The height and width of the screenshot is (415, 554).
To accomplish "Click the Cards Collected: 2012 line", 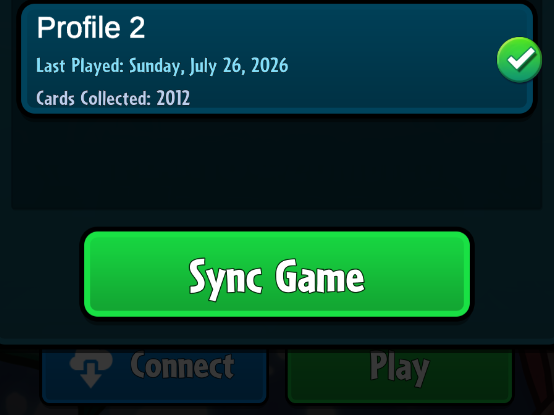I will pos(113,98).
